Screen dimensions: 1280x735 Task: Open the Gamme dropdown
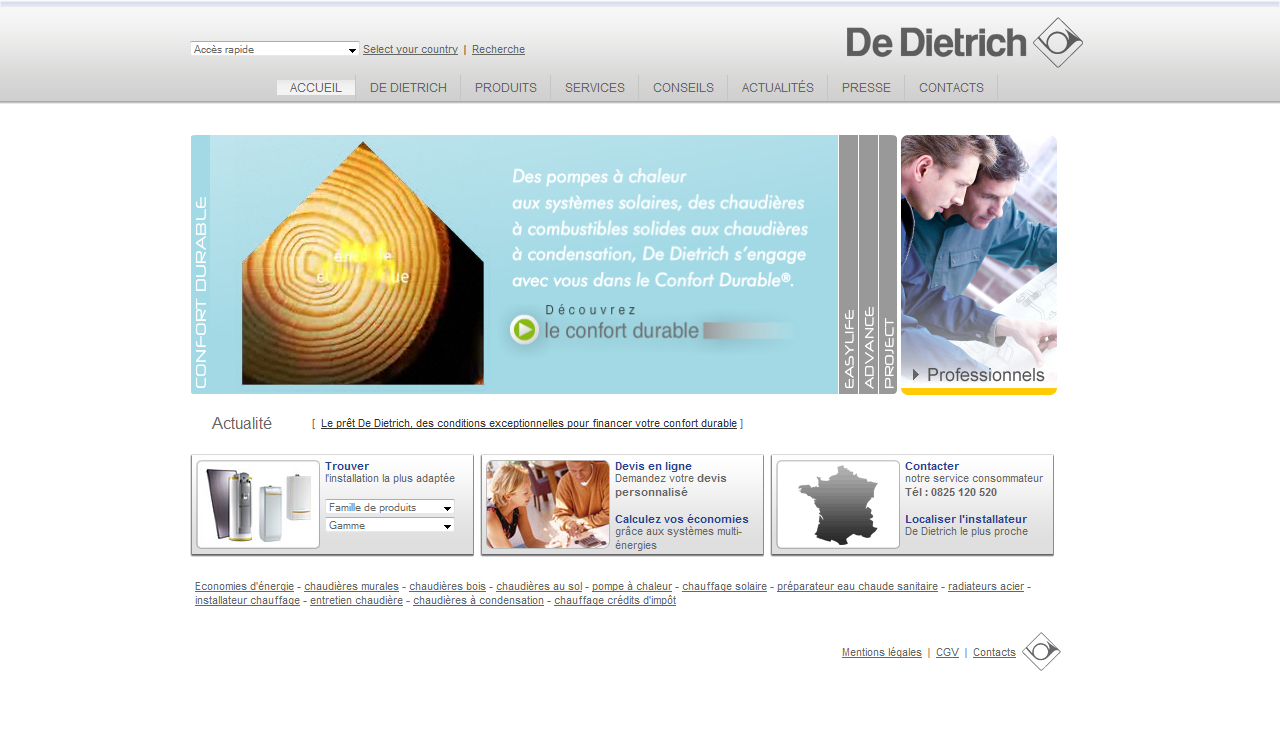pyautogui.click(x=390, y=526)
